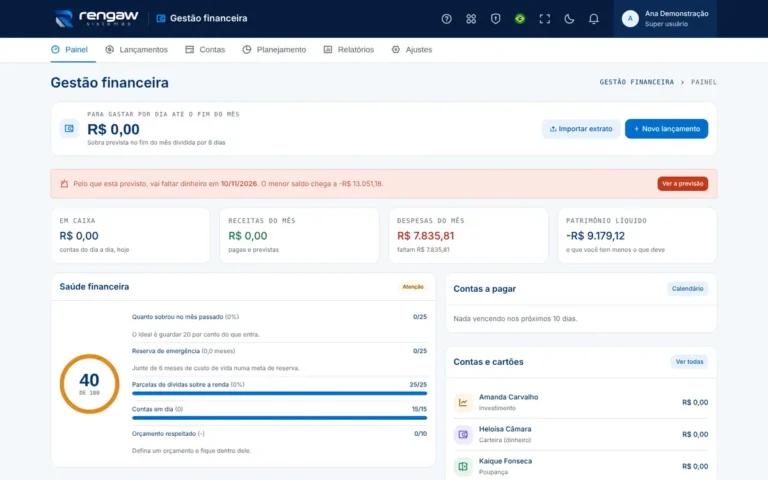The width and height of the screenshot is (768, 480).
Task: Open the Amanda Carvalho account
Action: coord(580,402)
